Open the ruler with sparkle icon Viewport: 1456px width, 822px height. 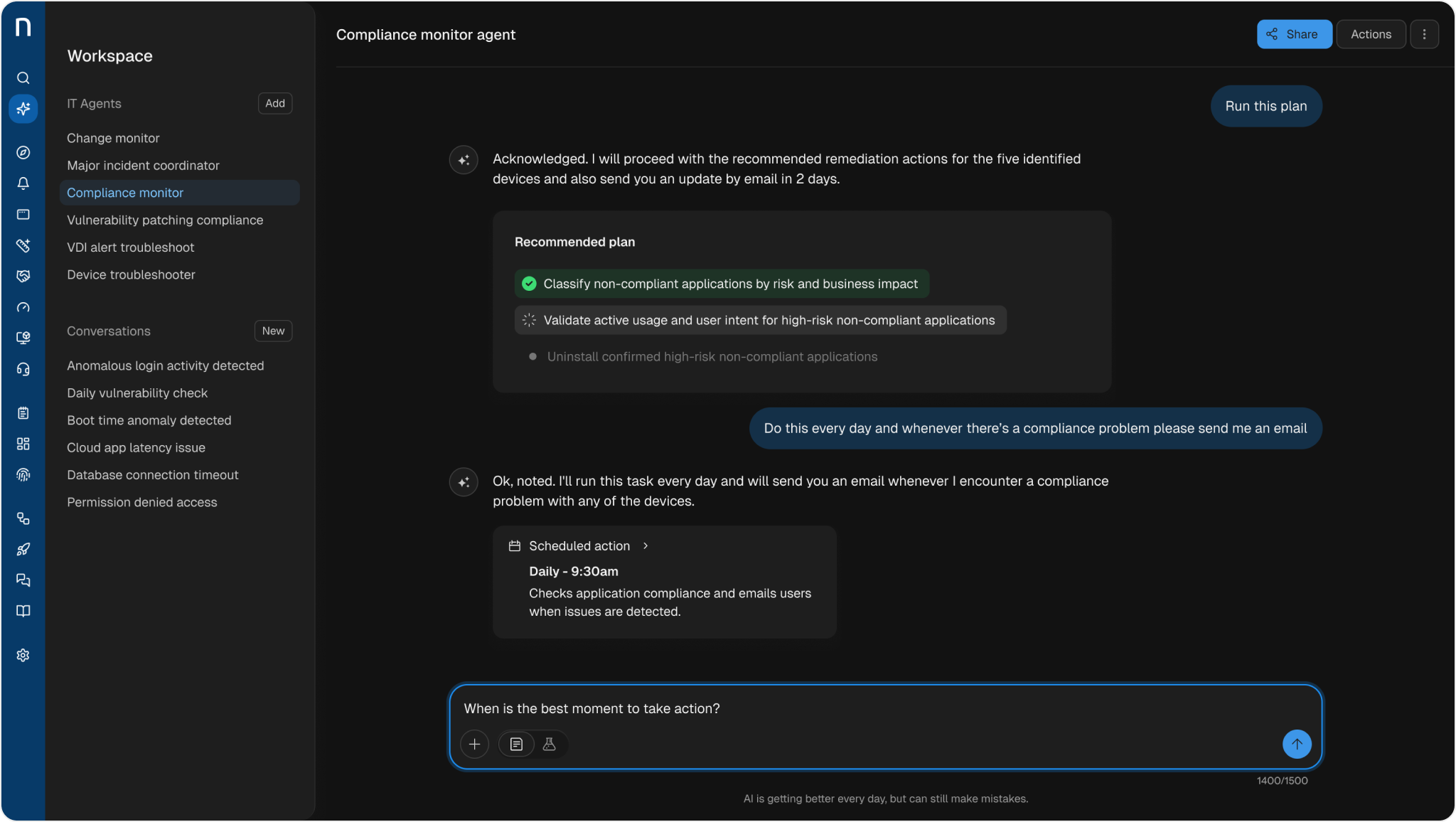click(x=23, y=245)
